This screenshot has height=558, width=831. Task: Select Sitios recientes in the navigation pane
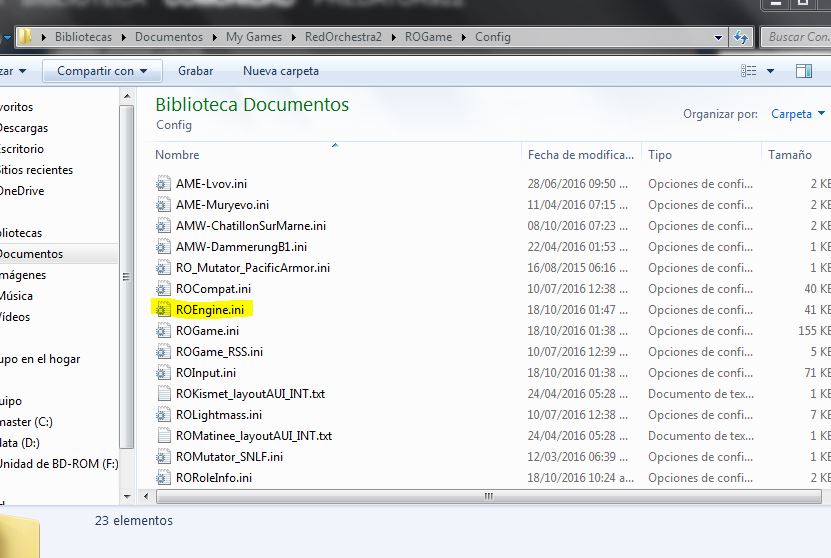pyautogui.click(x=36, y=170)
